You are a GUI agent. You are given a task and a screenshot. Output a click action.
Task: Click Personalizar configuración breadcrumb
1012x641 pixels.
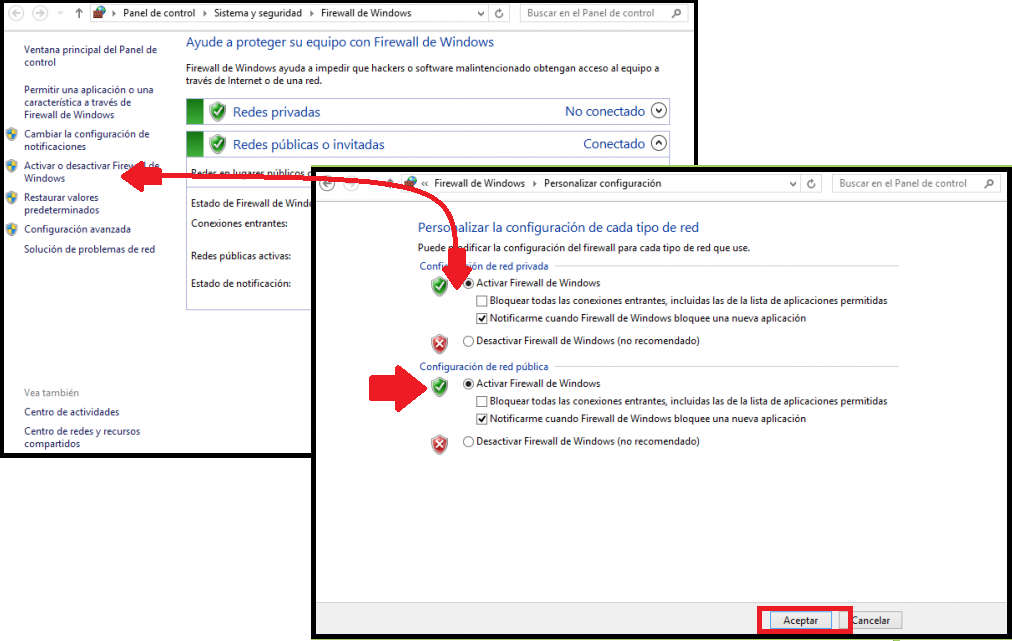(602, 183)
